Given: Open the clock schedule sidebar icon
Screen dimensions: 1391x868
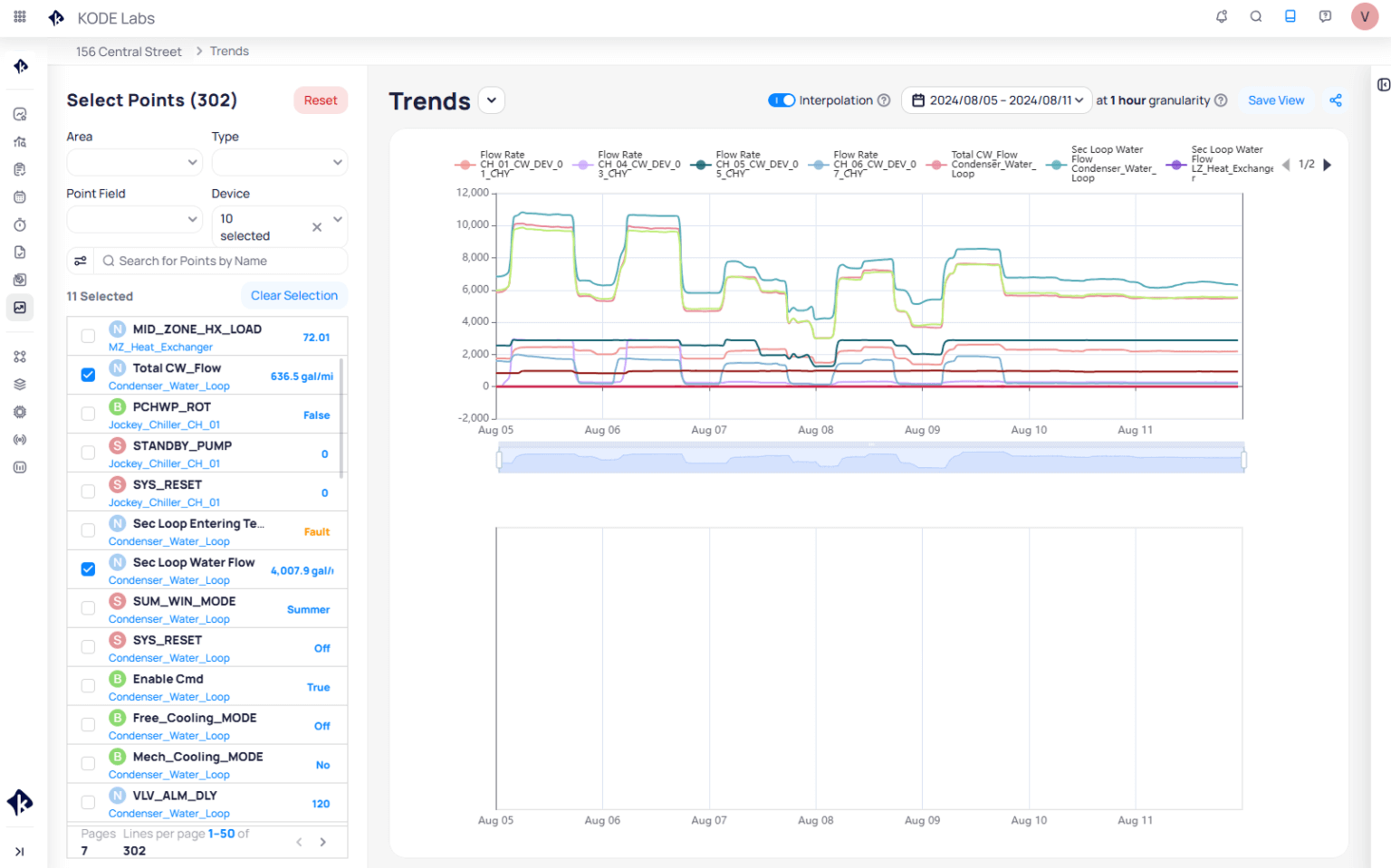Looking at the screenshot, I should coord(20,224).
